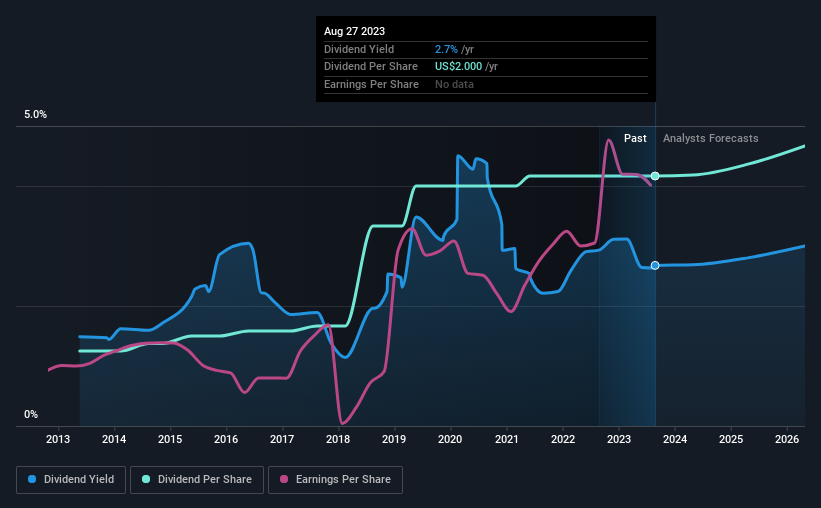The height and width of the screenshot is (508, 821).
Task: Click the 0% y-axis label
Action: (31, 414)
